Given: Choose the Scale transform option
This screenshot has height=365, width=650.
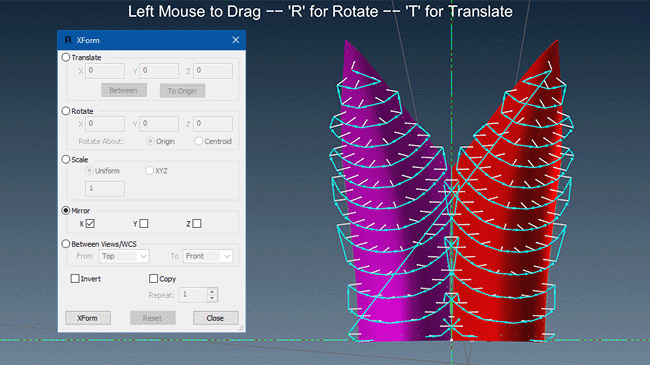Looking at the screenshot, I should [x=65, y=159].
